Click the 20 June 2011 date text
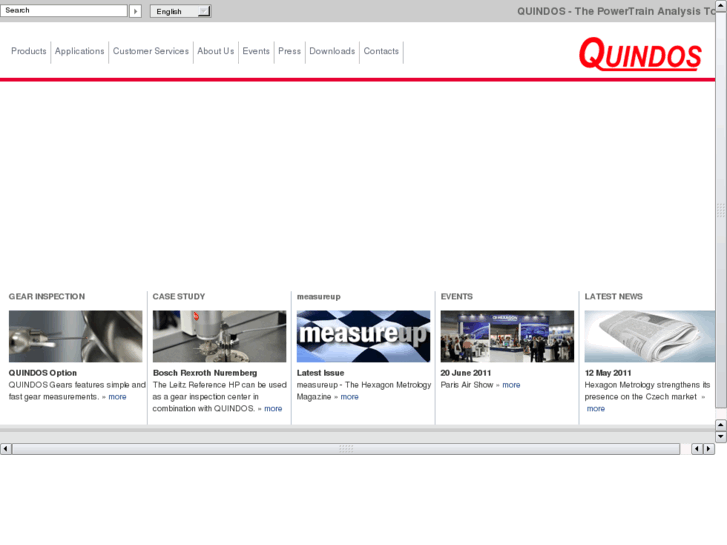 (466, 373)
